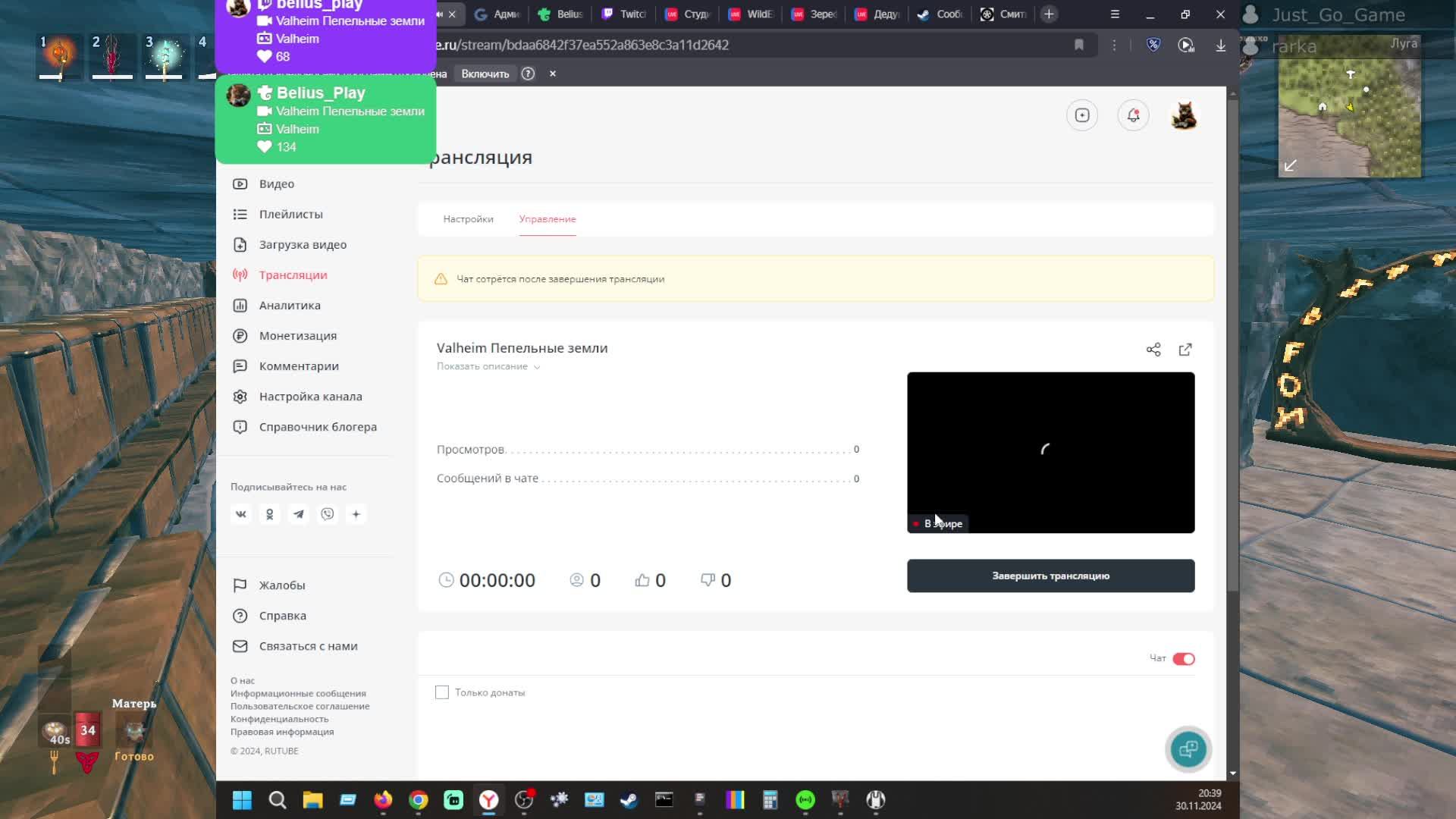Screen dimensions: 1456x819
Task: Click the 00:00:00 stream timer
Action: (487, 580)
